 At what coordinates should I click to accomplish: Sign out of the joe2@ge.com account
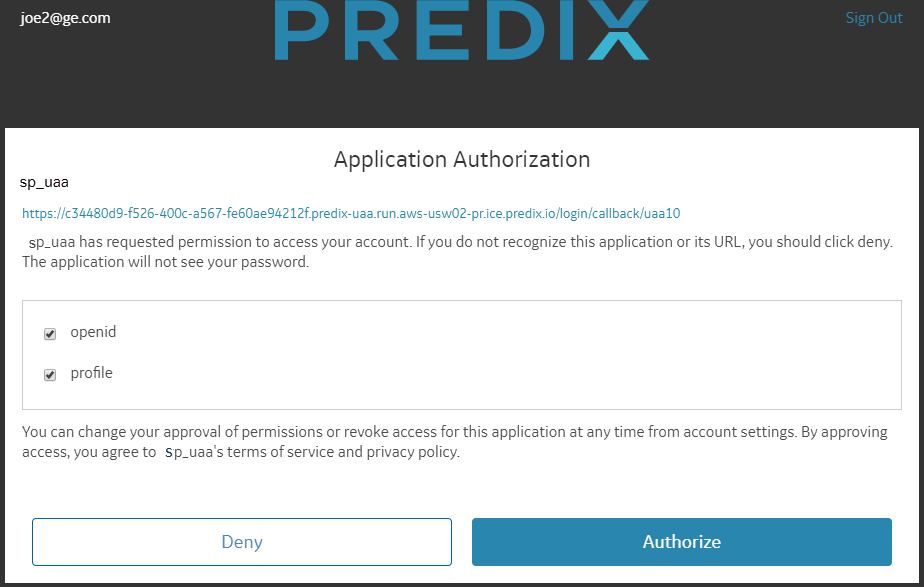click(x=874, y=18)
